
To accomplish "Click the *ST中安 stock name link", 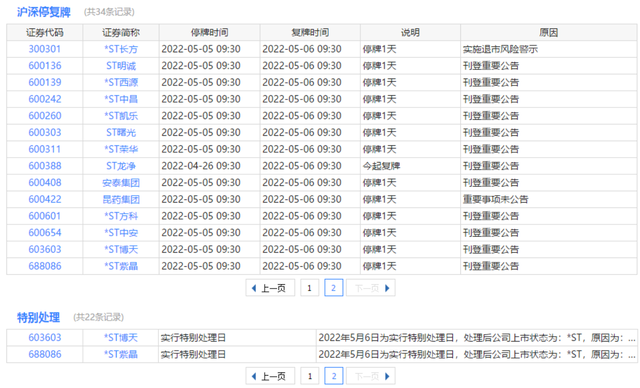I will [121, 233].
